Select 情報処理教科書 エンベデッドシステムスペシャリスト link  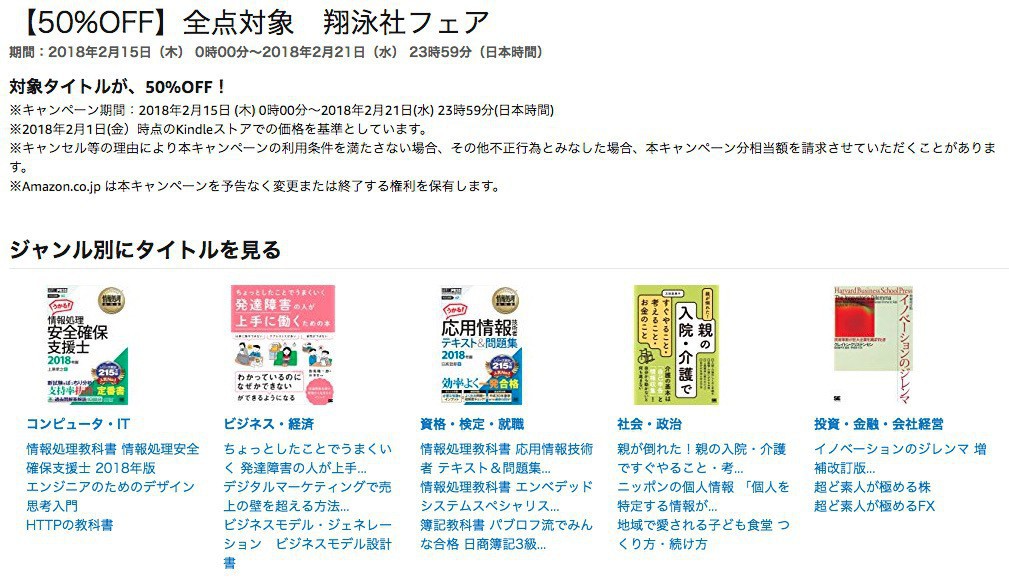point(506,497)
